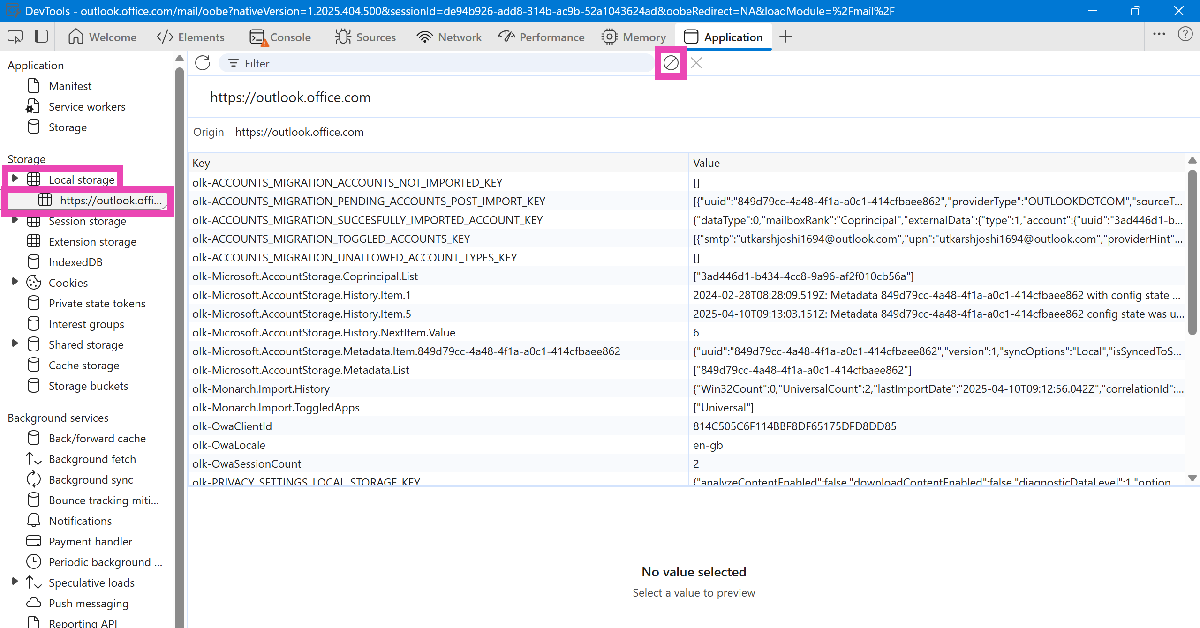This screenshot has width=1200, height=628.
Task: Open DevTools customize menu (three dots)
Action: (1159, 33)
